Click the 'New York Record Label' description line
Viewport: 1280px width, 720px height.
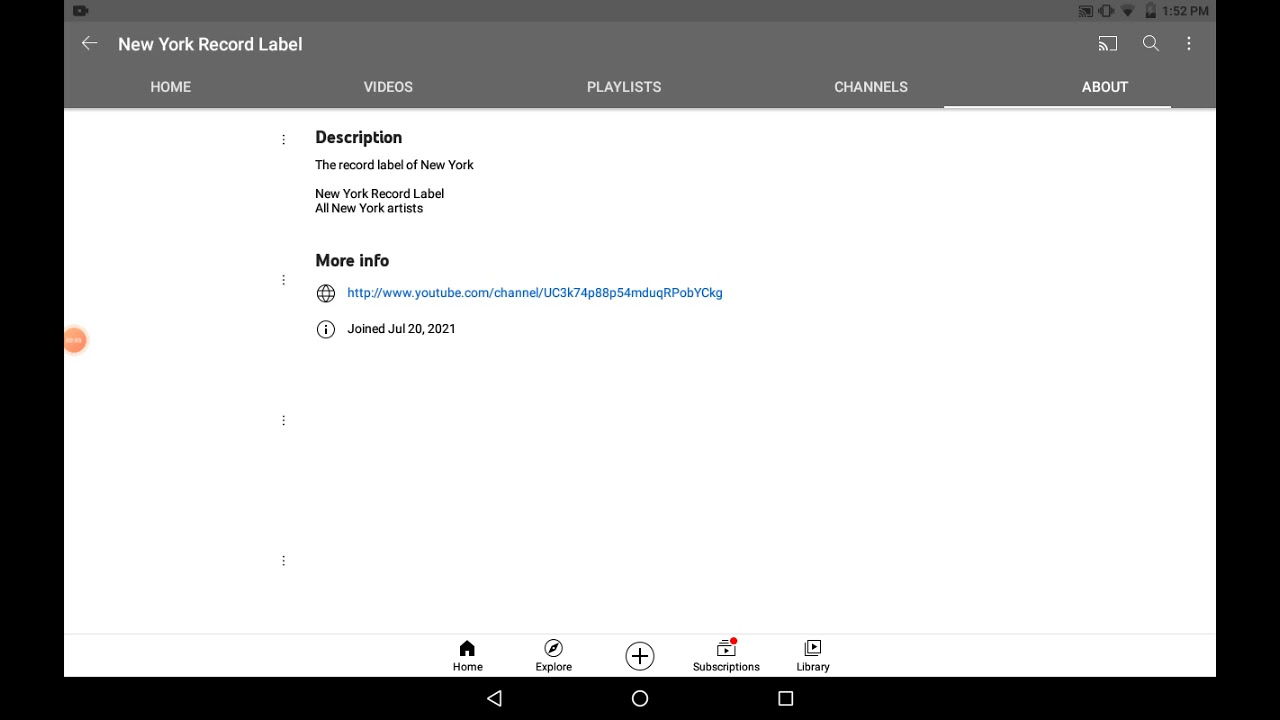[379, 194]
